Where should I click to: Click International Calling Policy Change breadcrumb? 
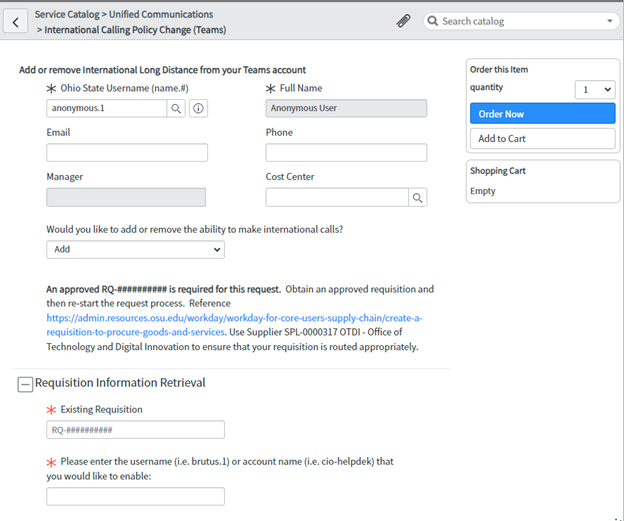[135, 30]
